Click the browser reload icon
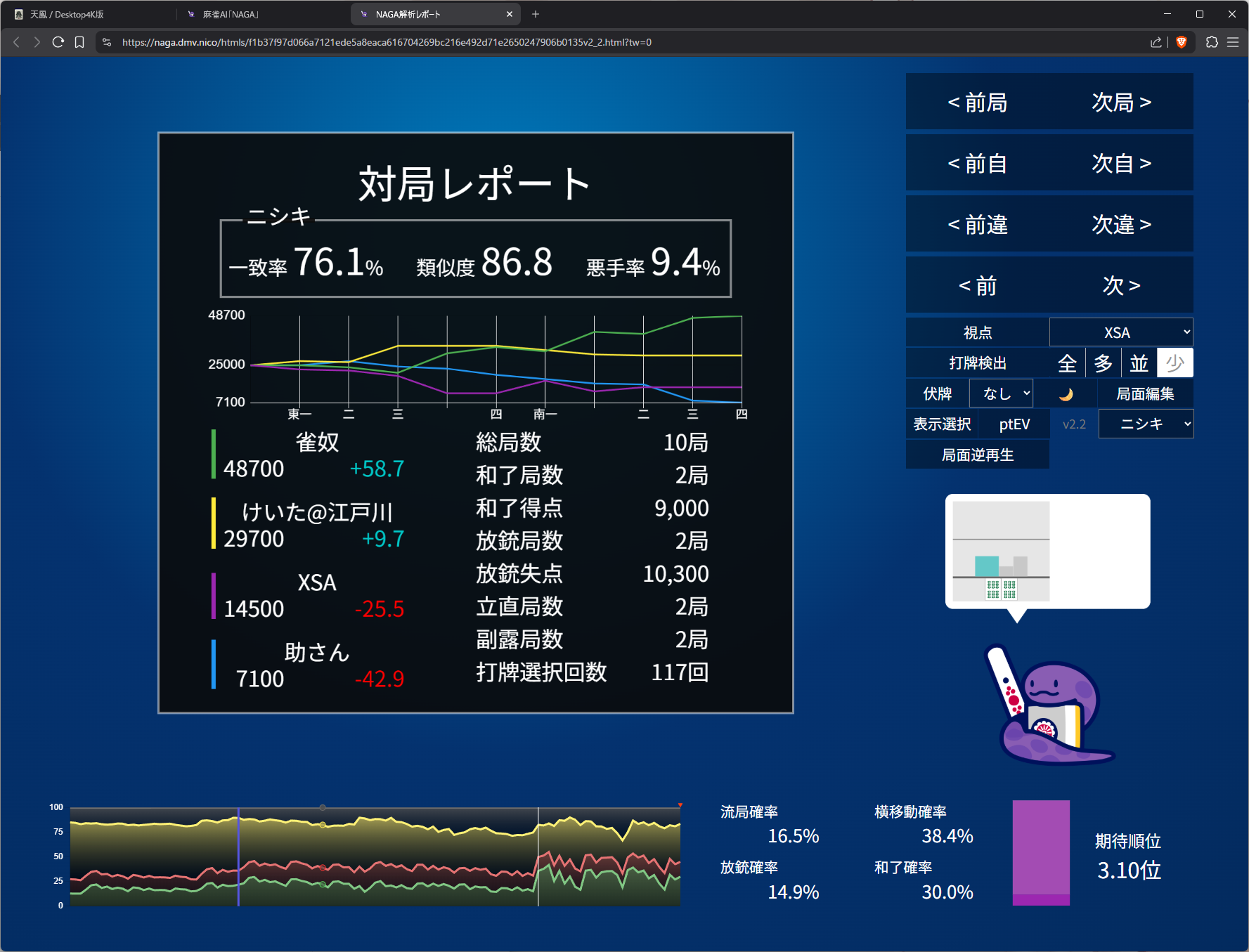1249x952 pixels. pyautogui.click(x=58, y=42)
